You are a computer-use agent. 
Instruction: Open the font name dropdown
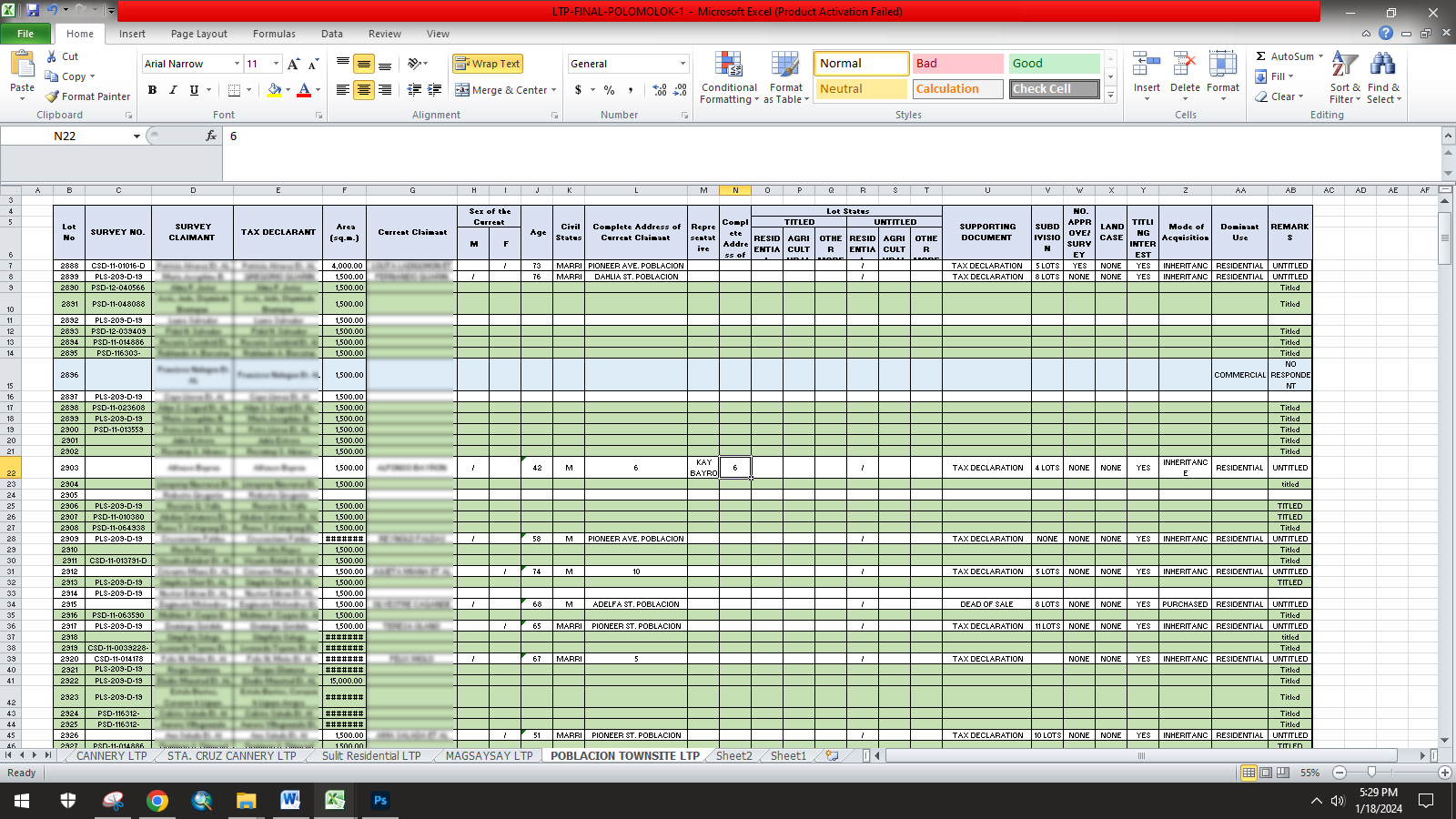click(237, 64)
